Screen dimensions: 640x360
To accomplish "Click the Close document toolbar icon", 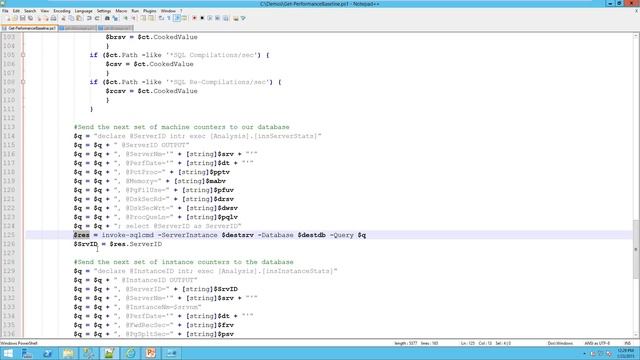I will pyautogui.click(x=39, y=18).
